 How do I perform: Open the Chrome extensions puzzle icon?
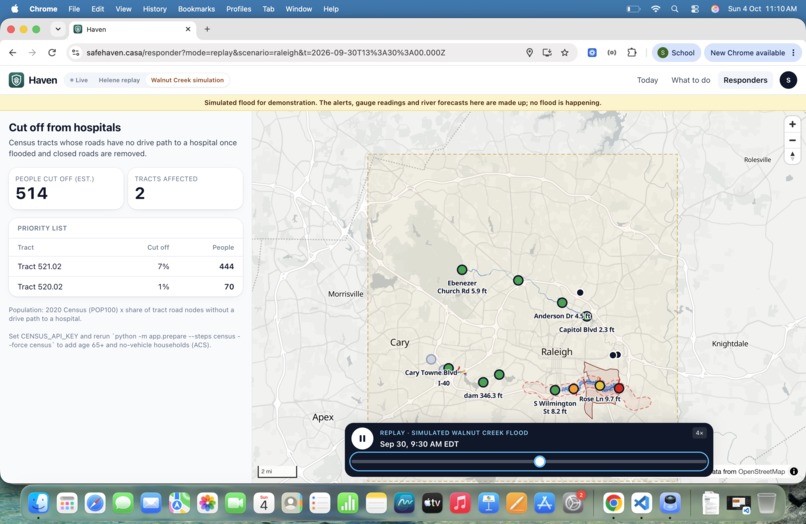[x=632, y=52]
